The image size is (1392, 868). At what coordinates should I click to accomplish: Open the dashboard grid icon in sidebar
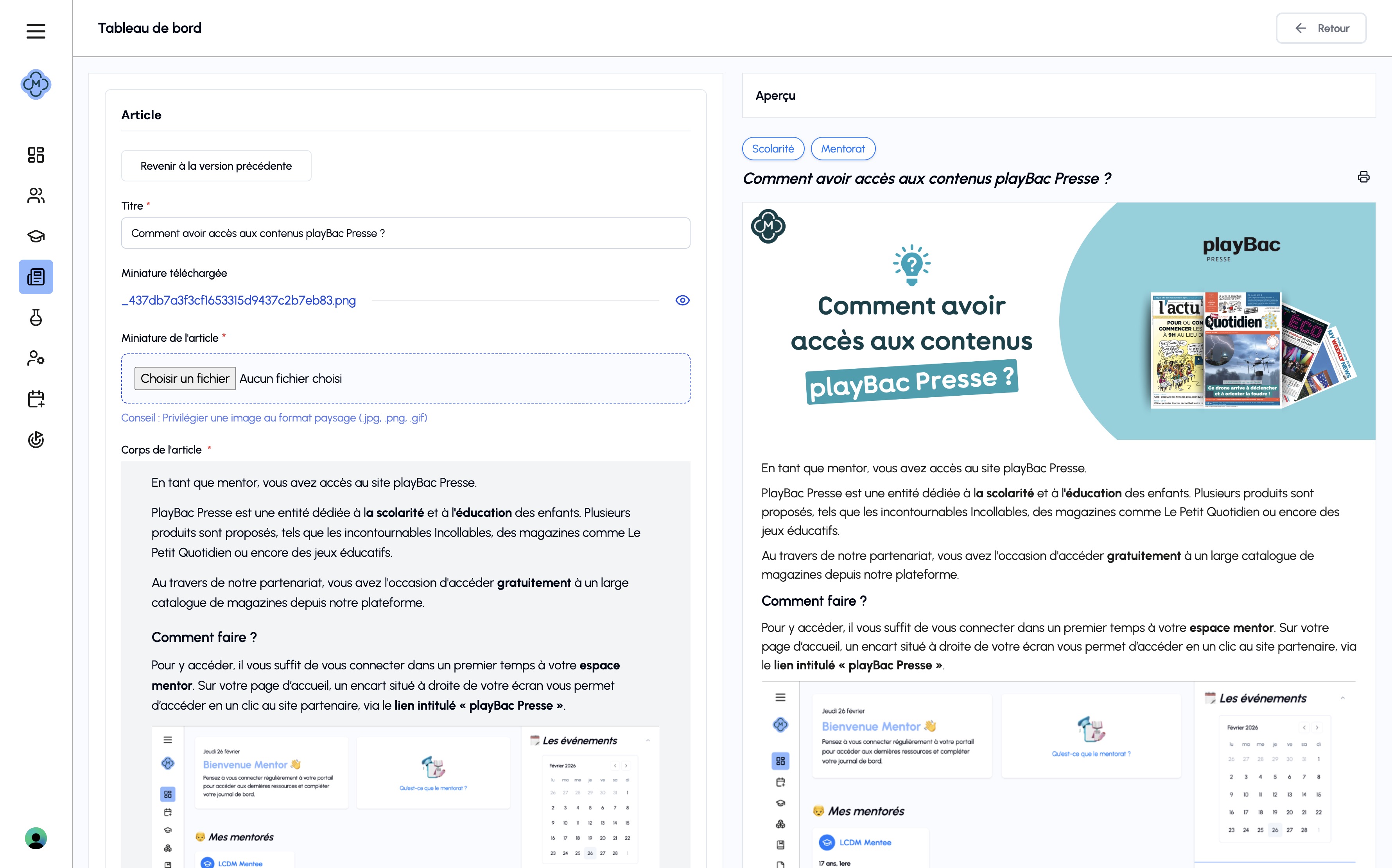coord(36,155)
